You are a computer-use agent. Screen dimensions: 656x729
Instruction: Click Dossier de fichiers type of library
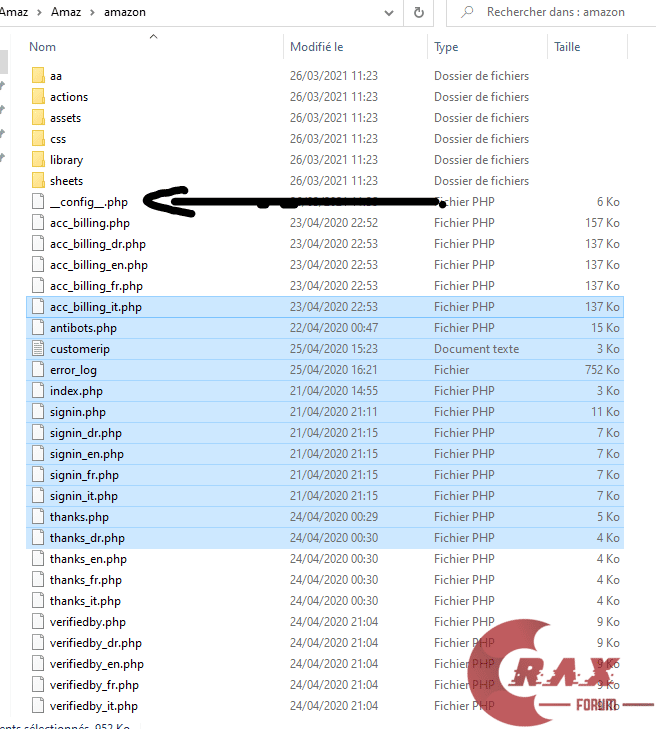point(481,159)
